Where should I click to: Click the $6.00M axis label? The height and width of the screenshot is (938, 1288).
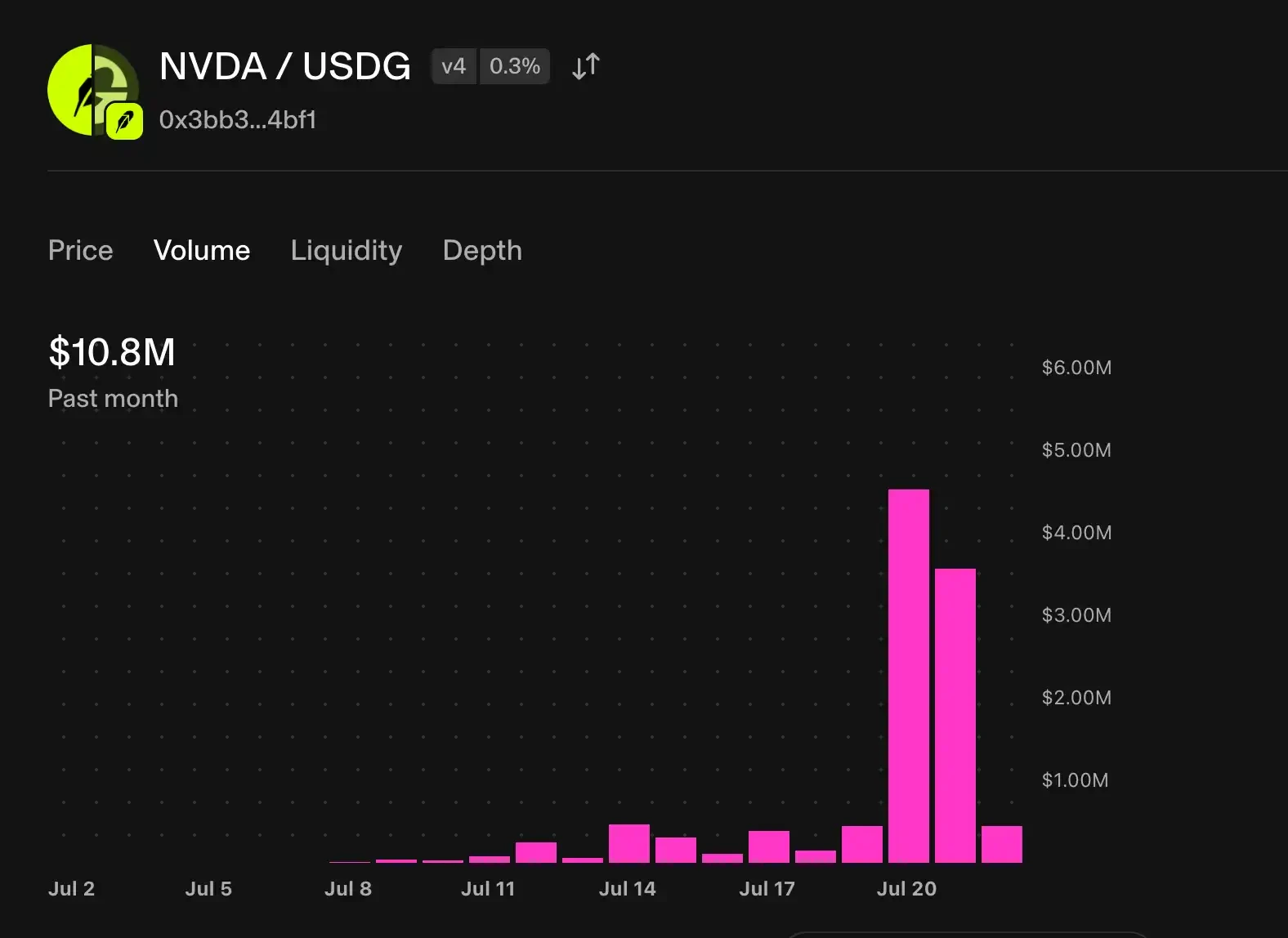[x=1076, y=368]
